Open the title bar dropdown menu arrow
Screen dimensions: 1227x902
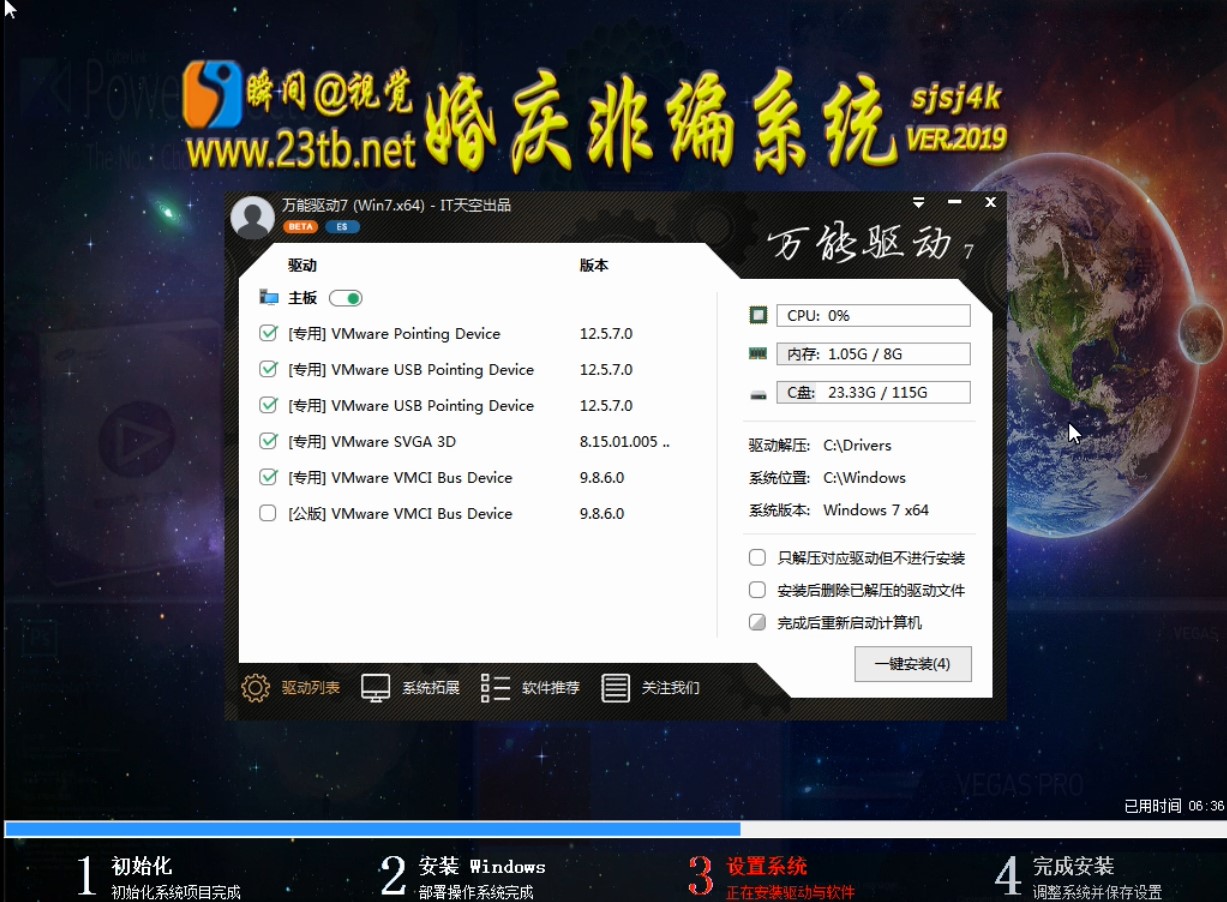[x=919, y=203]
